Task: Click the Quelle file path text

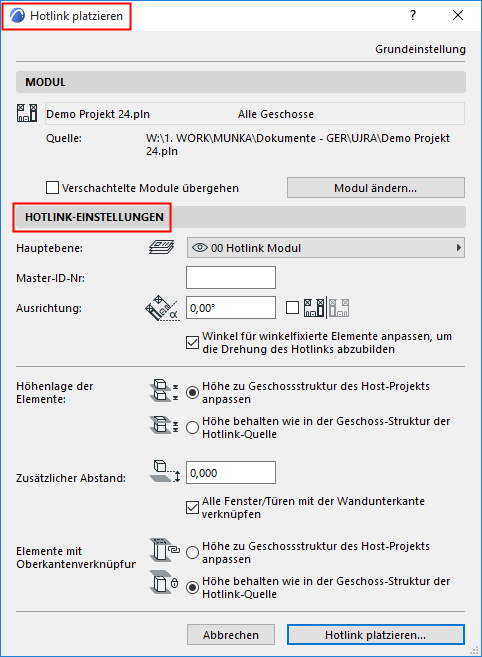Action: [x=298, y=145]
